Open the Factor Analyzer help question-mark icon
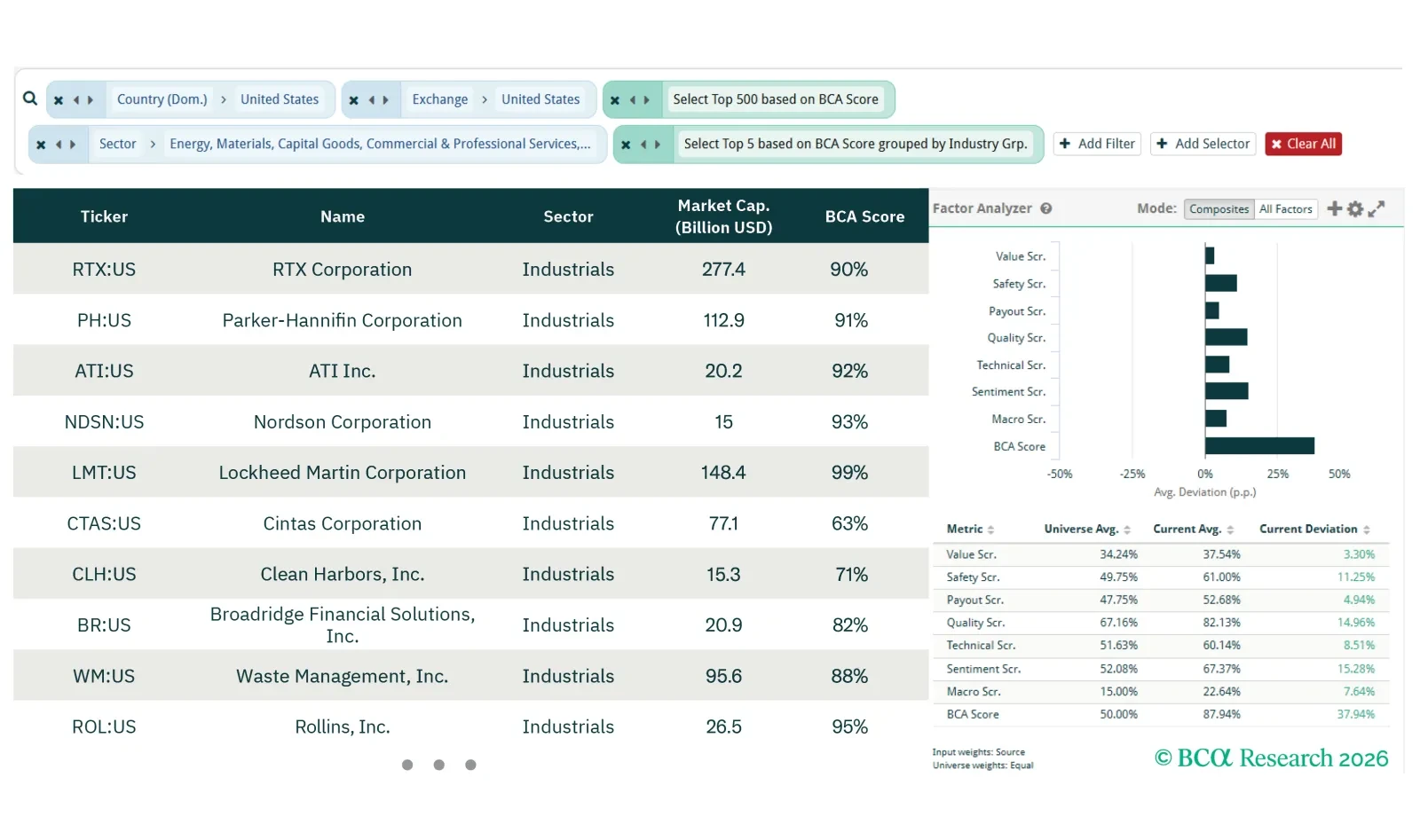 tap(1046, 208)
